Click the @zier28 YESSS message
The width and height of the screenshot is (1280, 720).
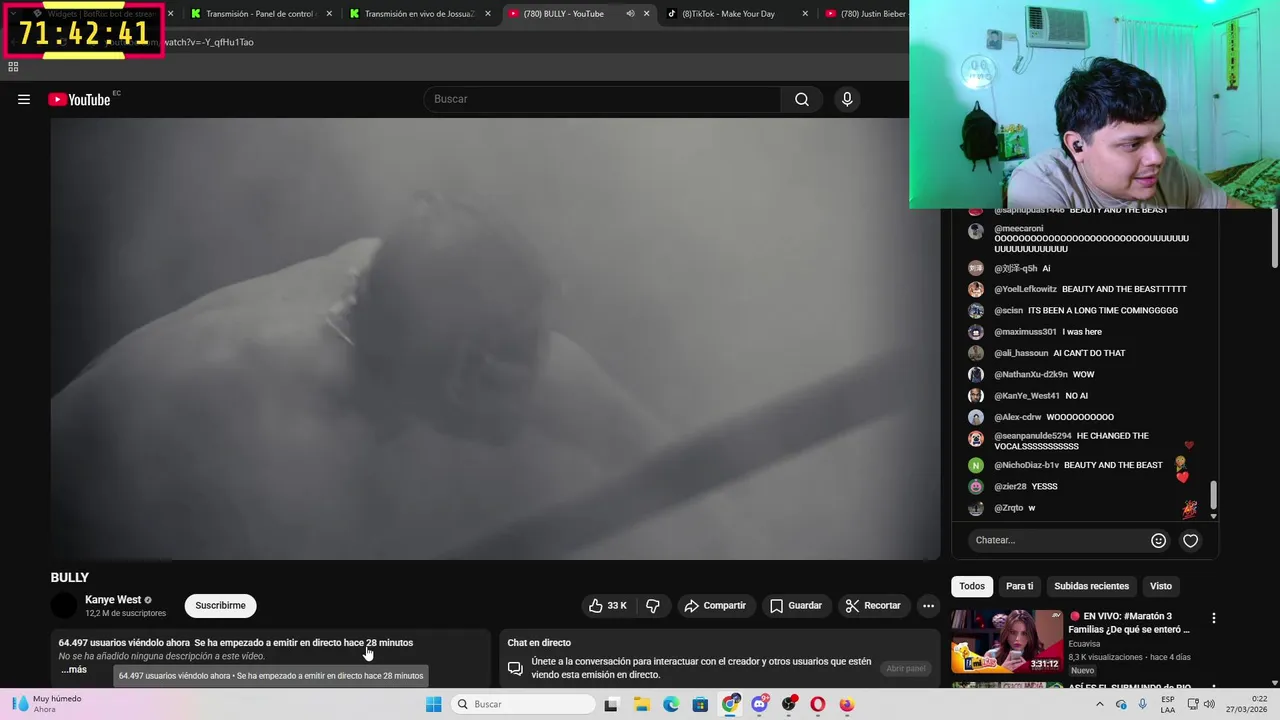click(1025, 487)
